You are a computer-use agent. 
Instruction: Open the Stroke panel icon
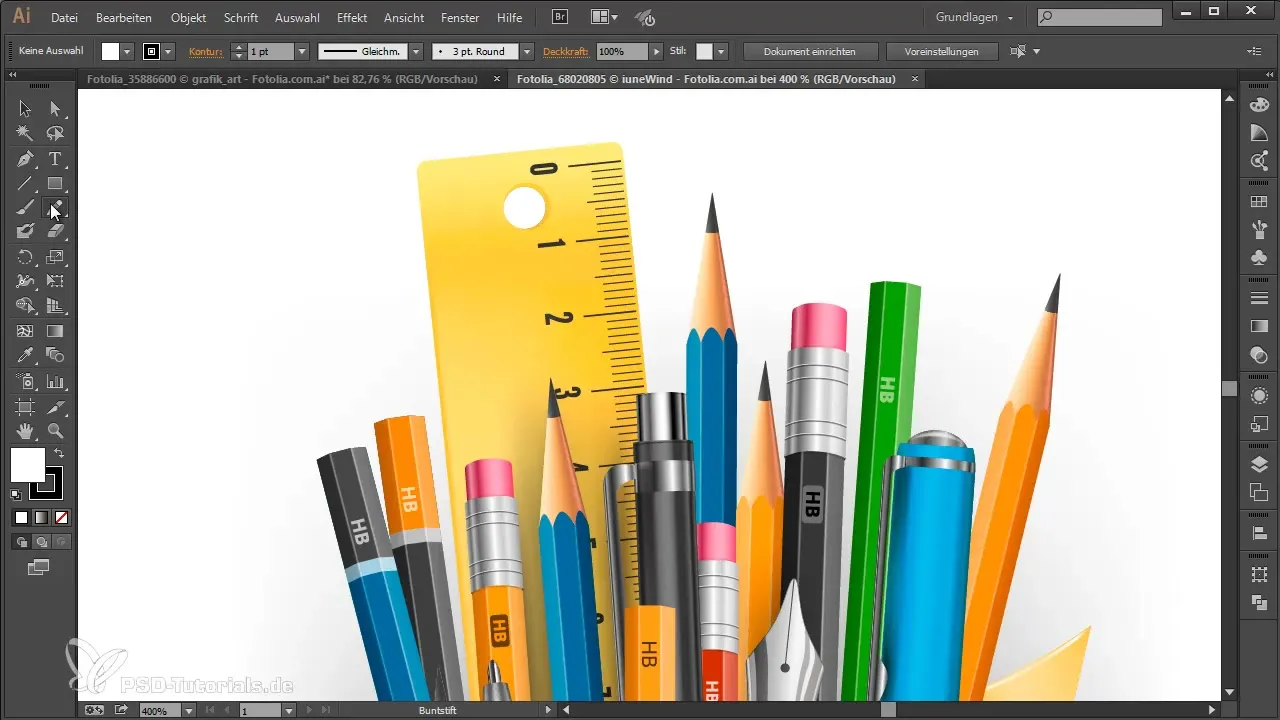click(x=1260, y=299)
